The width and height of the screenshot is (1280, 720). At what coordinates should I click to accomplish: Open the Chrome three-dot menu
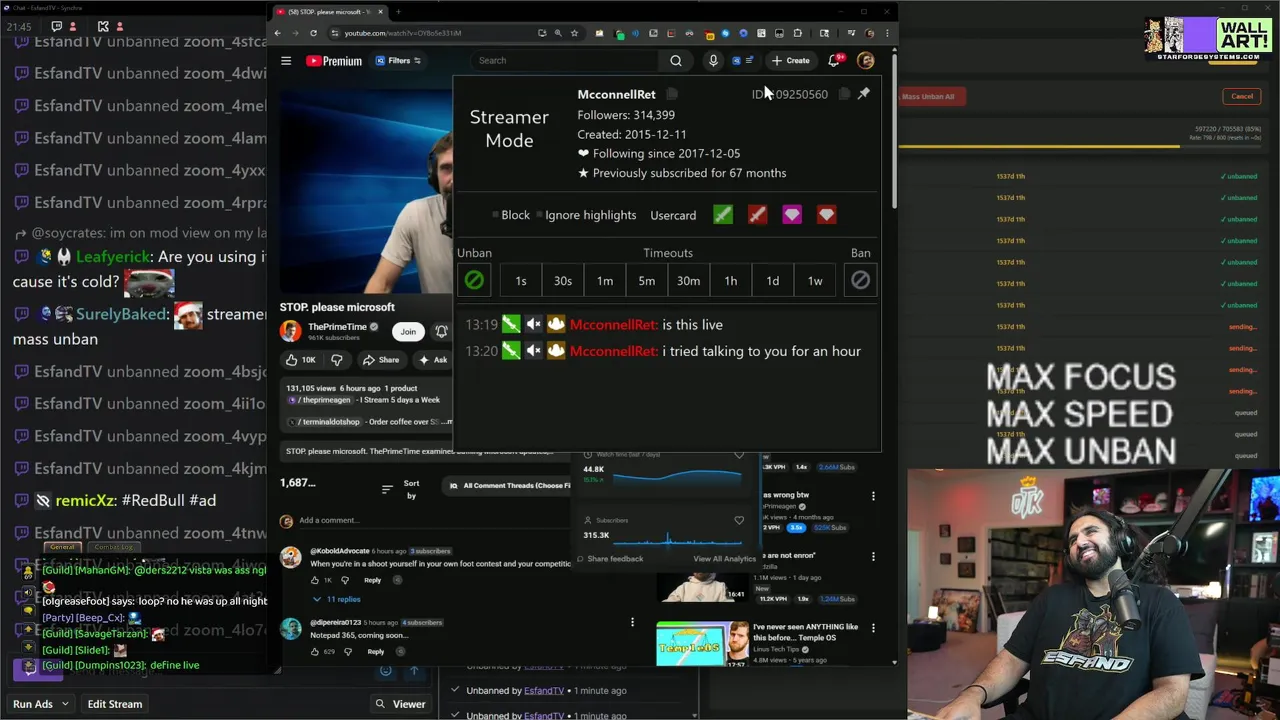pyautogui.click(x=887, y=33)
